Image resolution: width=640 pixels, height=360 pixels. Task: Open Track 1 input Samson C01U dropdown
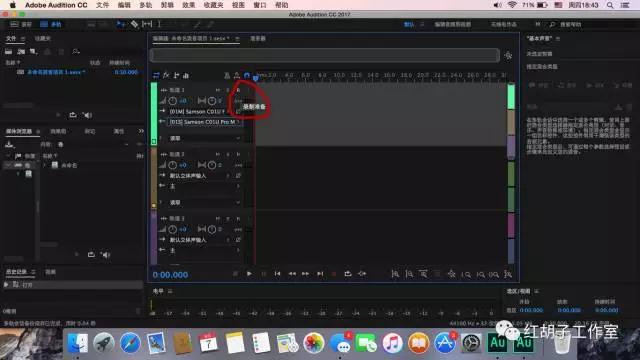(x=200, y=111)
